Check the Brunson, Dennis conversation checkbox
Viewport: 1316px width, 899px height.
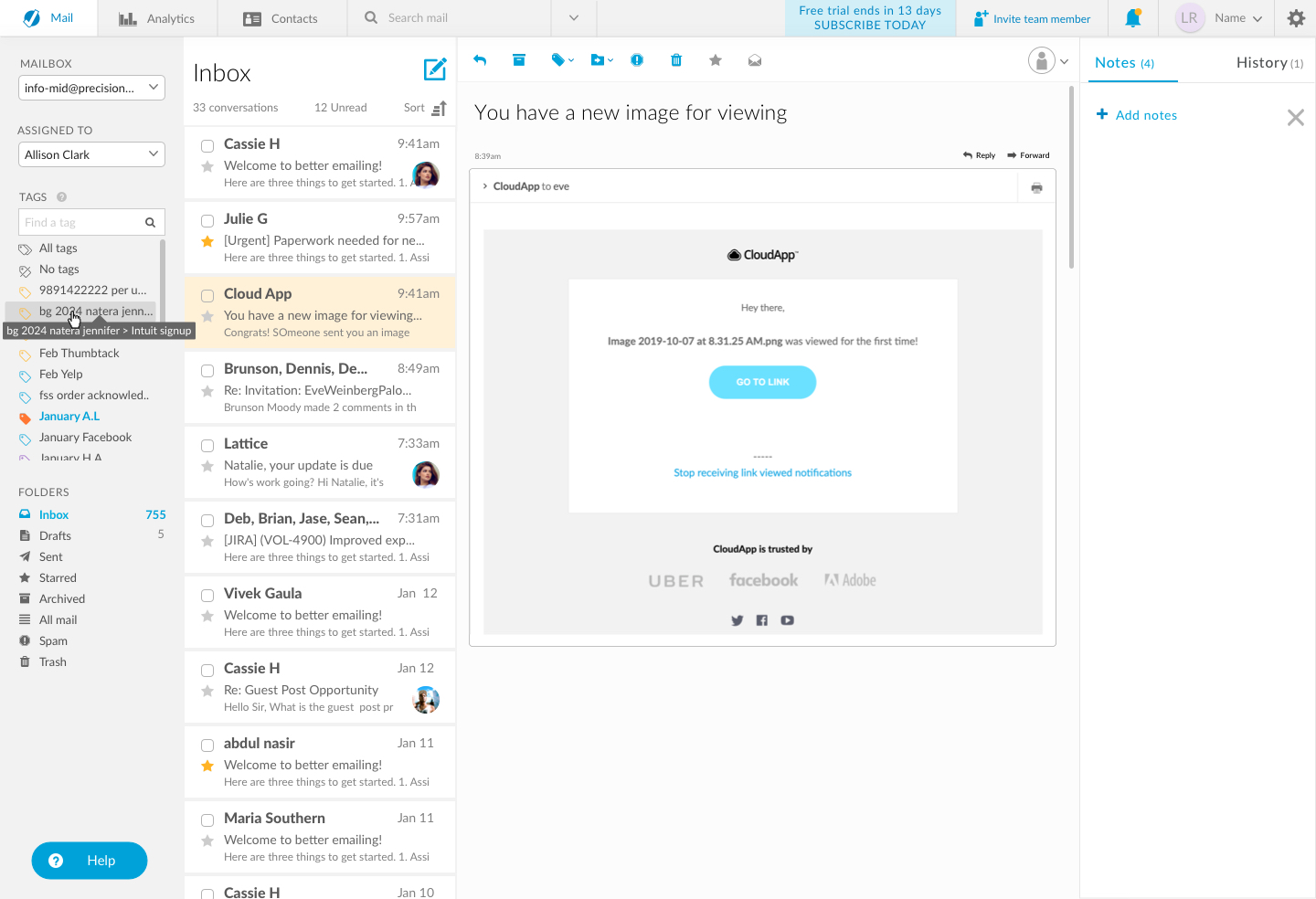click(x=207, y=370)
